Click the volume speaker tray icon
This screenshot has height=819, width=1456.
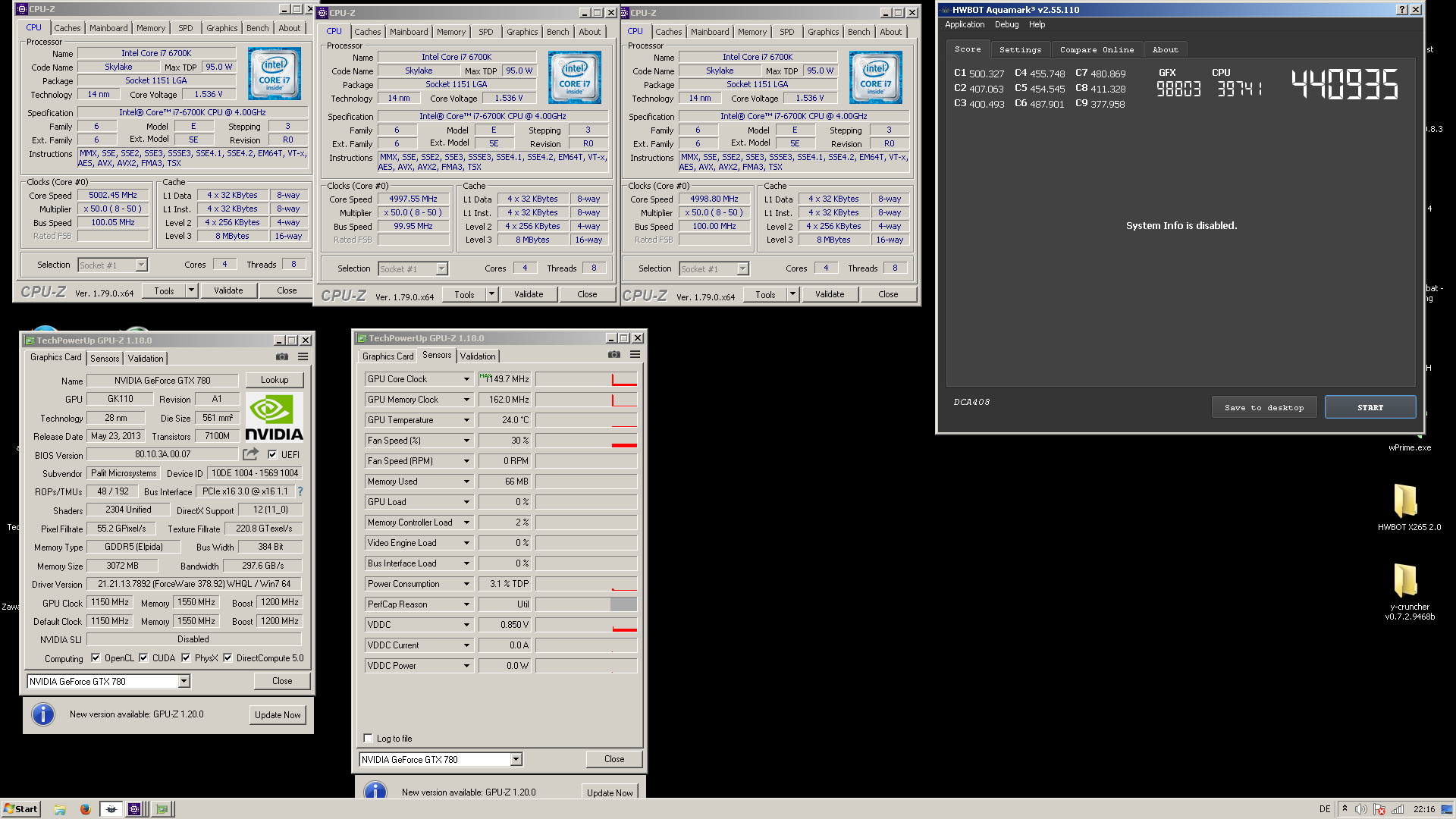click(x=1361, y=809)
